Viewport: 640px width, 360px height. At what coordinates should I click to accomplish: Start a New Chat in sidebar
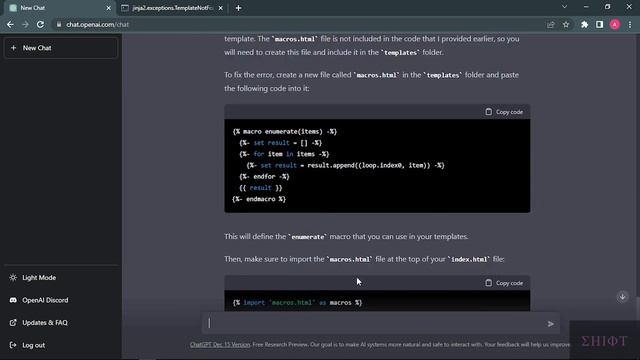coord(61,48)
